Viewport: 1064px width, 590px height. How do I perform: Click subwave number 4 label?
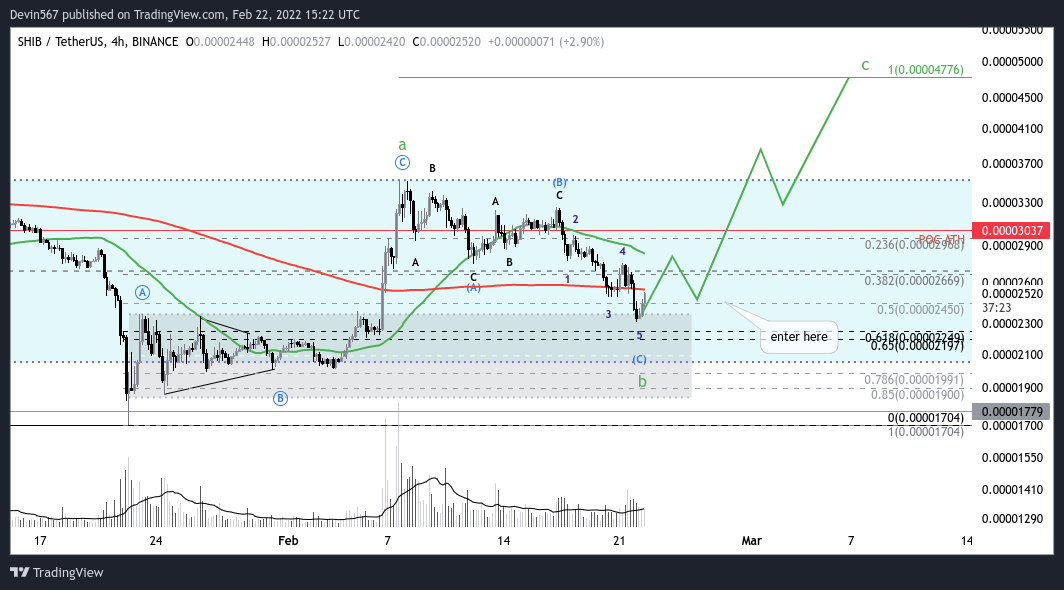tap(622, 251)
